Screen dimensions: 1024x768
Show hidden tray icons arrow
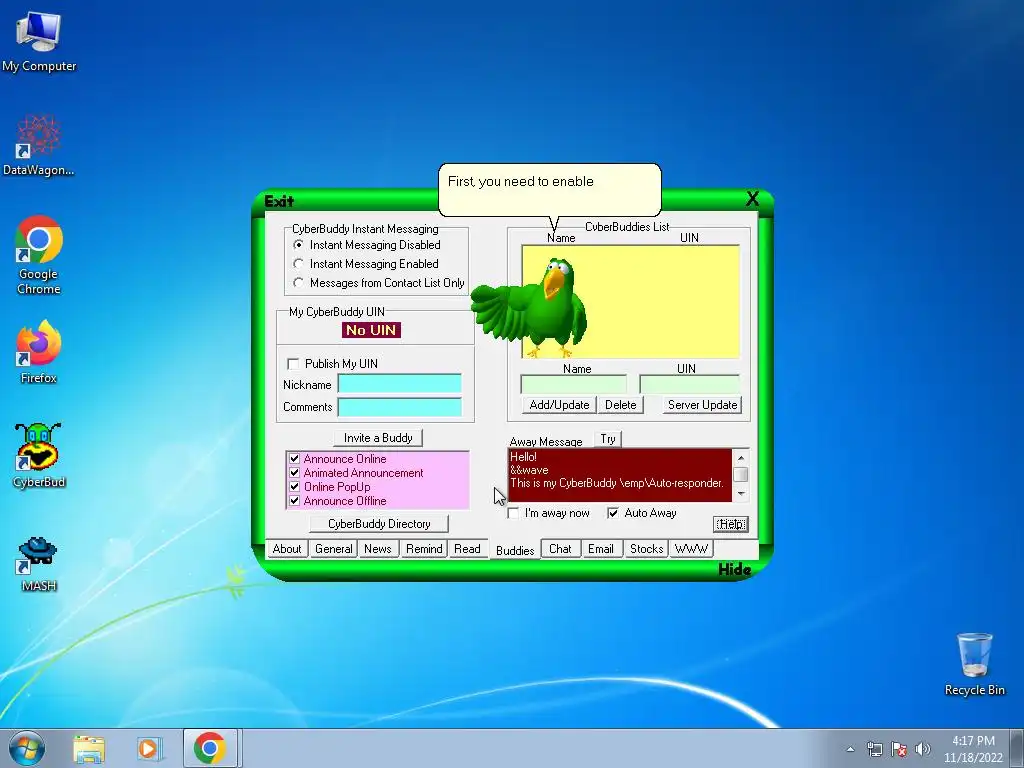click(x=850, y=749)
